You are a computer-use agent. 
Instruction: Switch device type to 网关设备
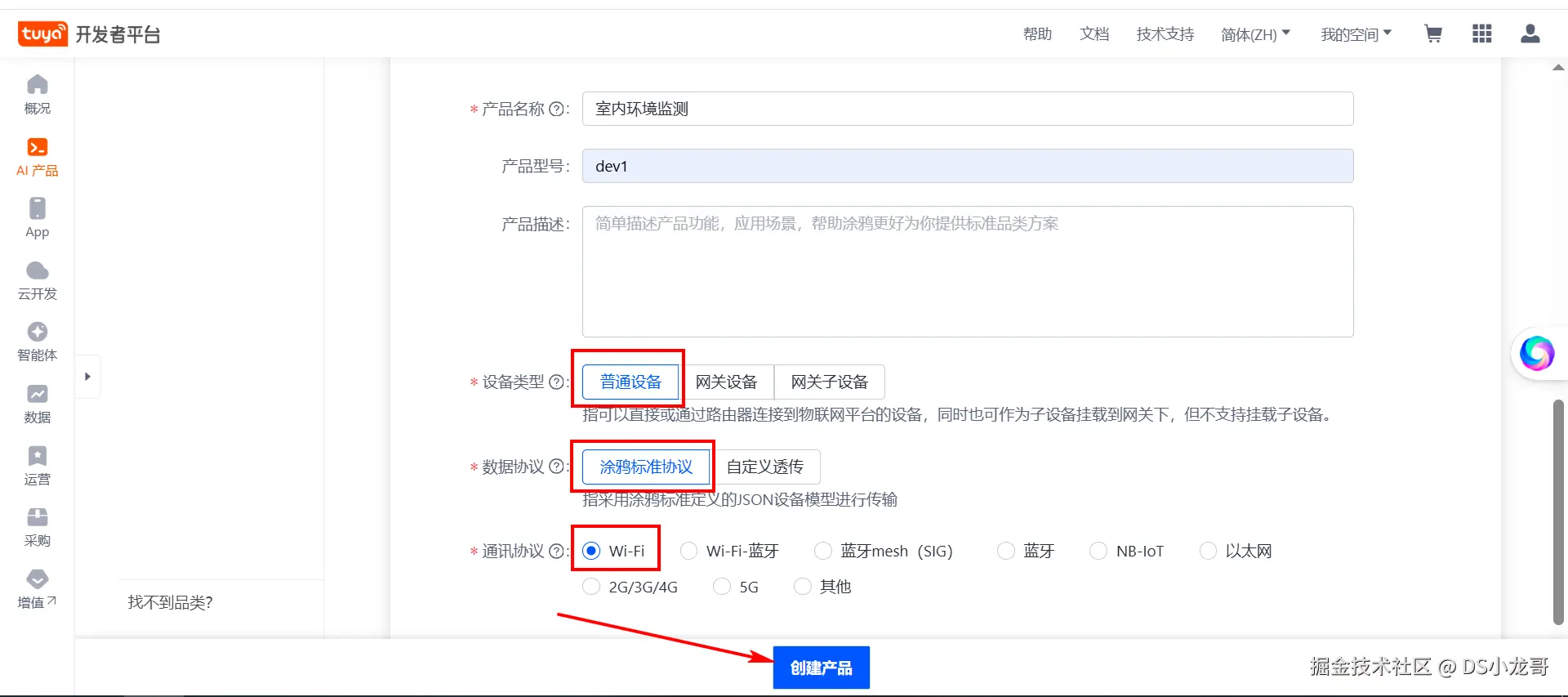726,382
